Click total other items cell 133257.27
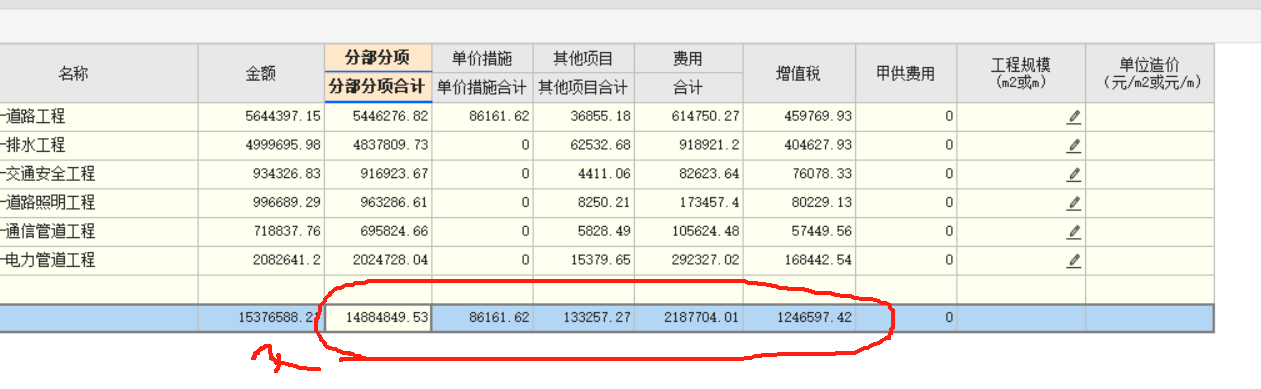1261x389 pixels. [x=584, y=318]
